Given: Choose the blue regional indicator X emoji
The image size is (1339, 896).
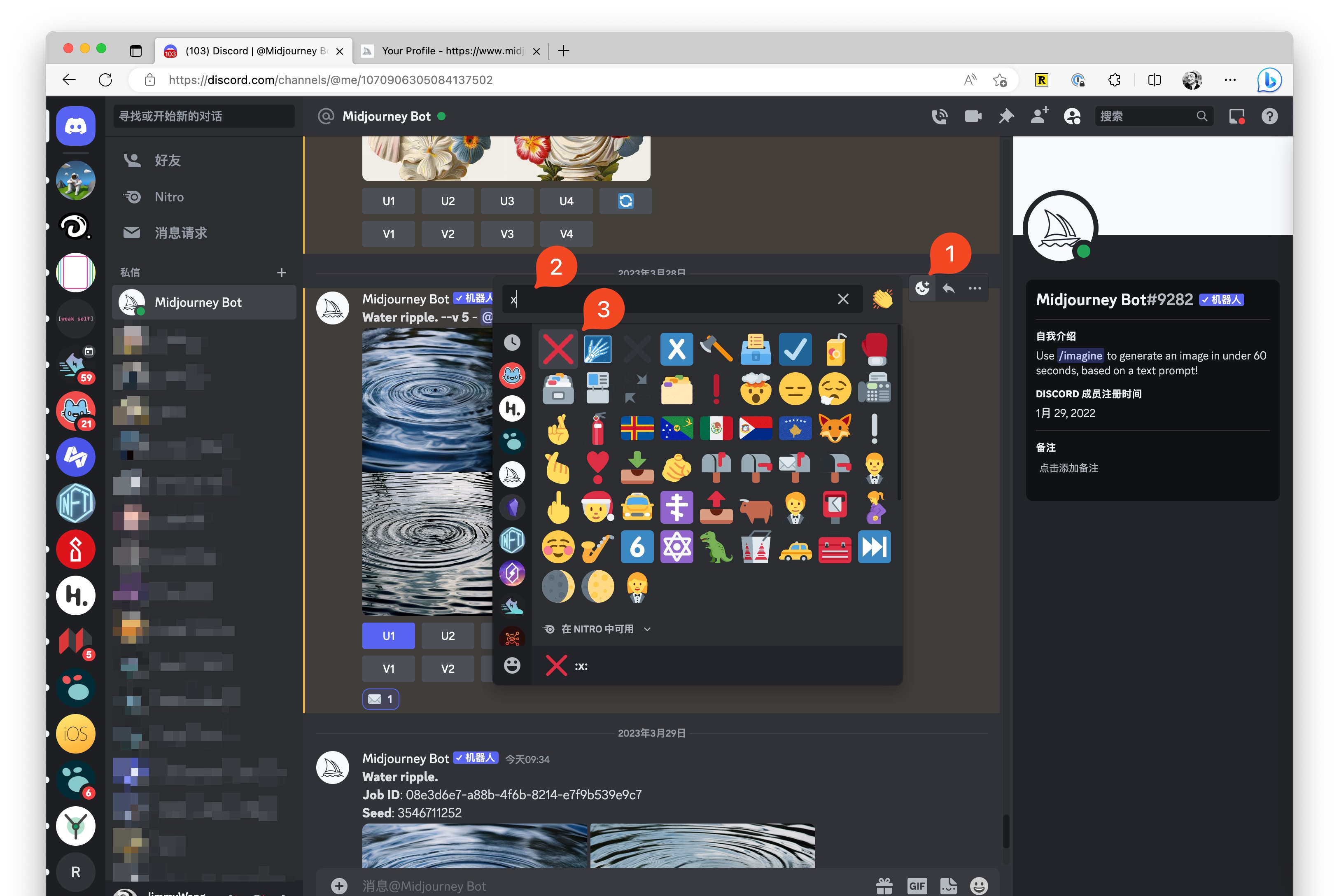Looking at the screenshot, I should [x=676, y=349].
